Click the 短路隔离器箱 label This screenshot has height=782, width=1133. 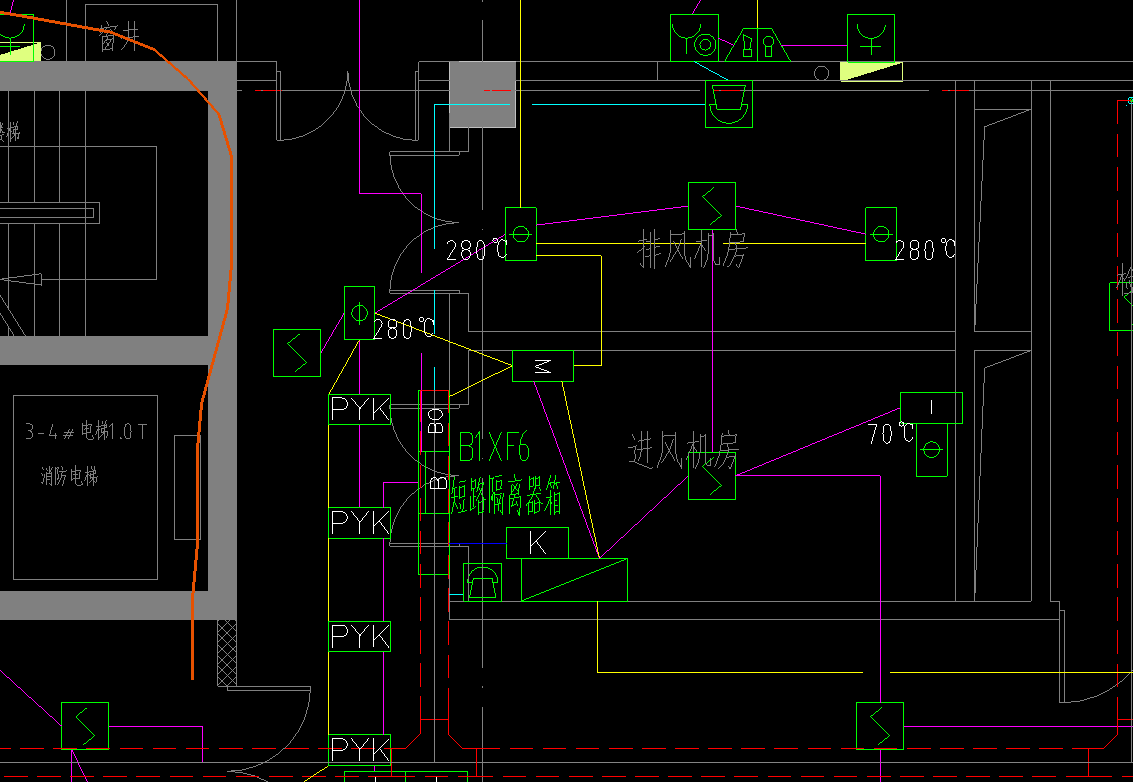506,497
